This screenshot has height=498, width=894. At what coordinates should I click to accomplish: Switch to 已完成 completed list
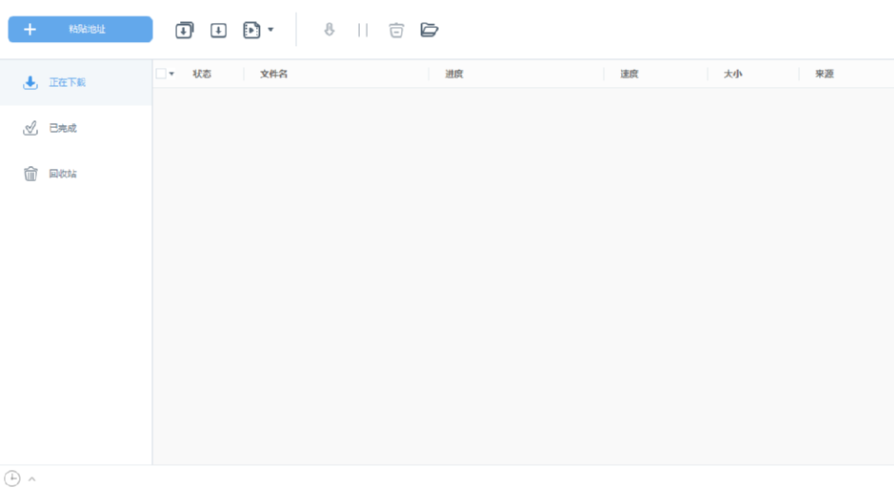[76, 128]
